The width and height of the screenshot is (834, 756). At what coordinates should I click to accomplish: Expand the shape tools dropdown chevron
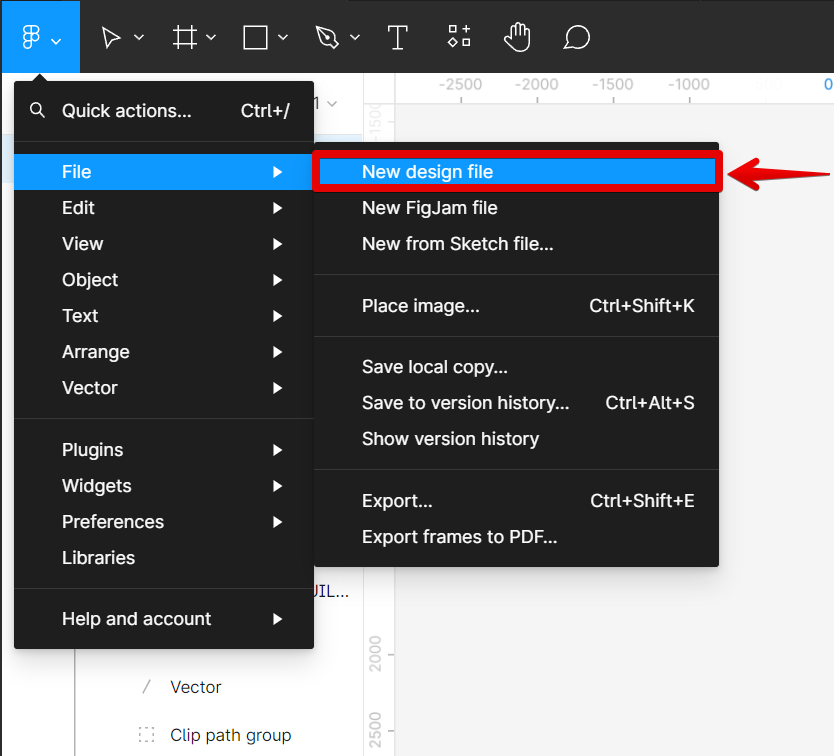(283, 39)
